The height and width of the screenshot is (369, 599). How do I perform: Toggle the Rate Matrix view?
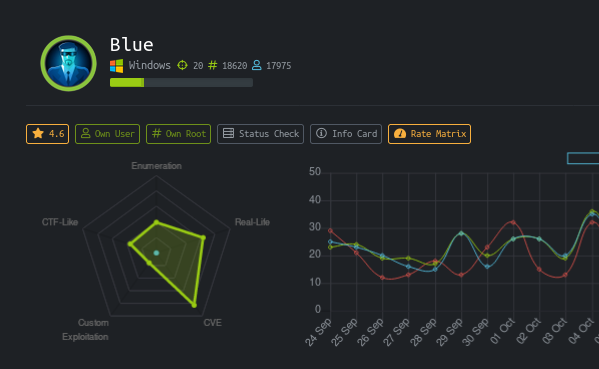pyautogui.click(x=429, y=134)
